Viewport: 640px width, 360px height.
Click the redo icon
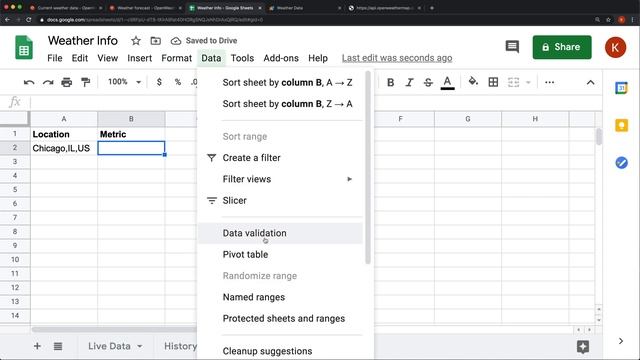pyautogui.click(x=48, y=82)
